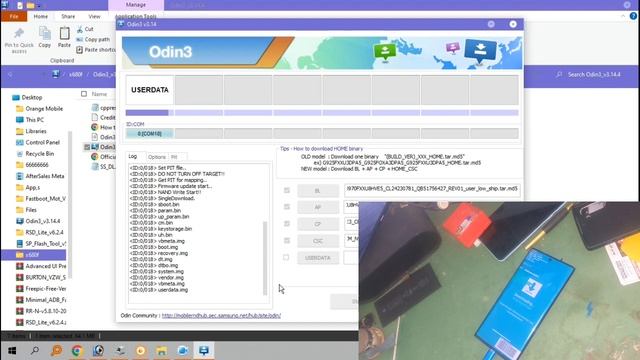Click the Paste icon in the ribbon
This screenshot has width=640, height=360.
pyautogui.click(x=64, y=33)
